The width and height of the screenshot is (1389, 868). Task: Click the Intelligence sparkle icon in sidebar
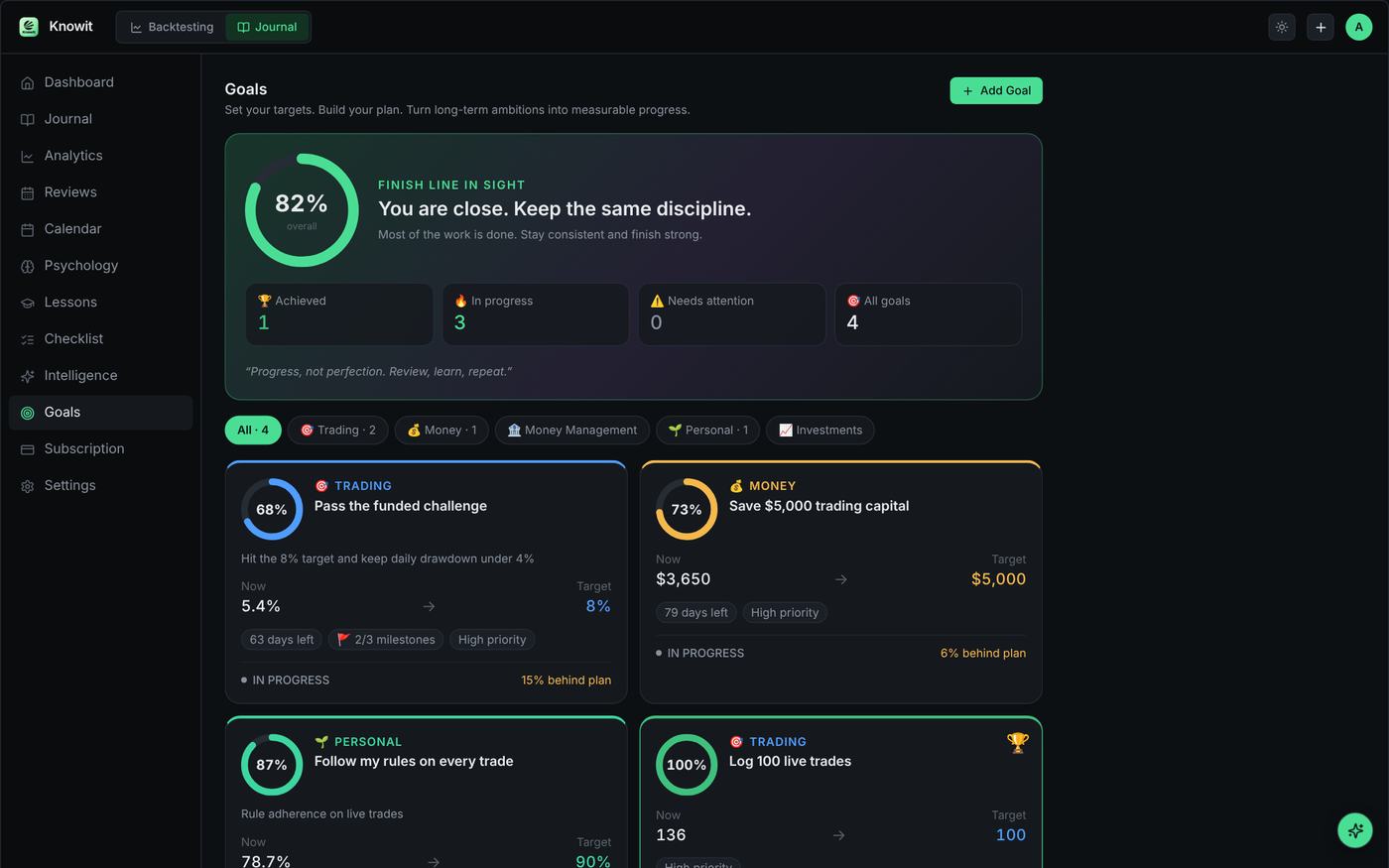click(x=28, y=377)
